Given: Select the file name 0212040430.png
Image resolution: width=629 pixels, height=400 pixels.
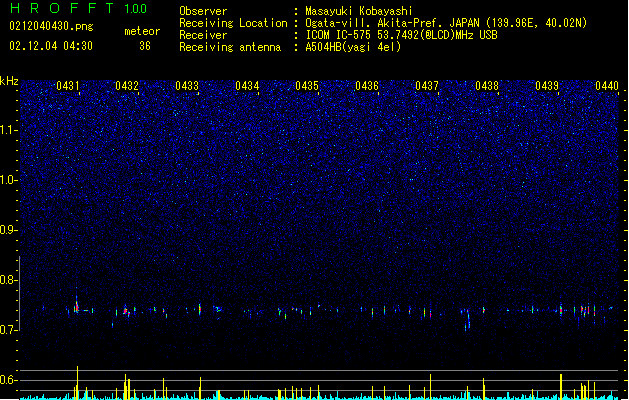Looking at the screenshot, I should 51,26.
